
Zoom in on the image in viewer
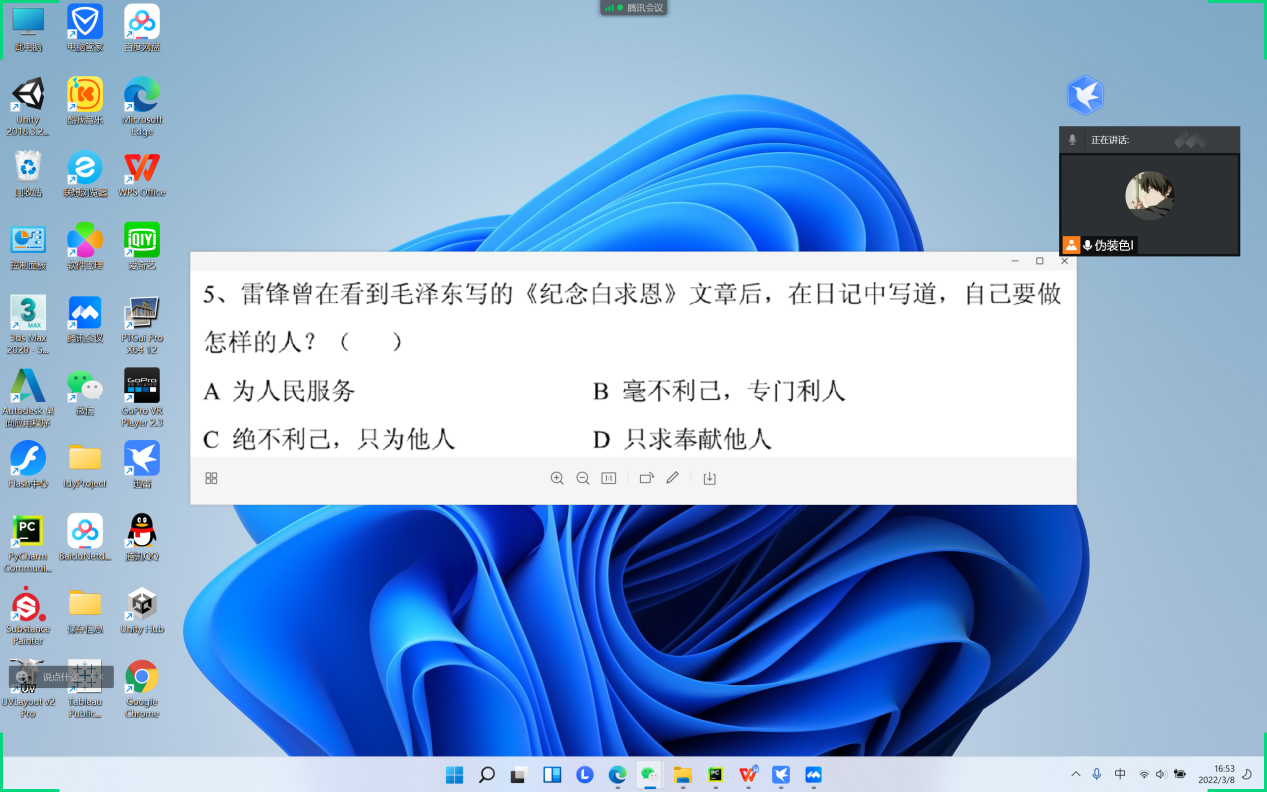pyautogui.click(x=557, y=478)
